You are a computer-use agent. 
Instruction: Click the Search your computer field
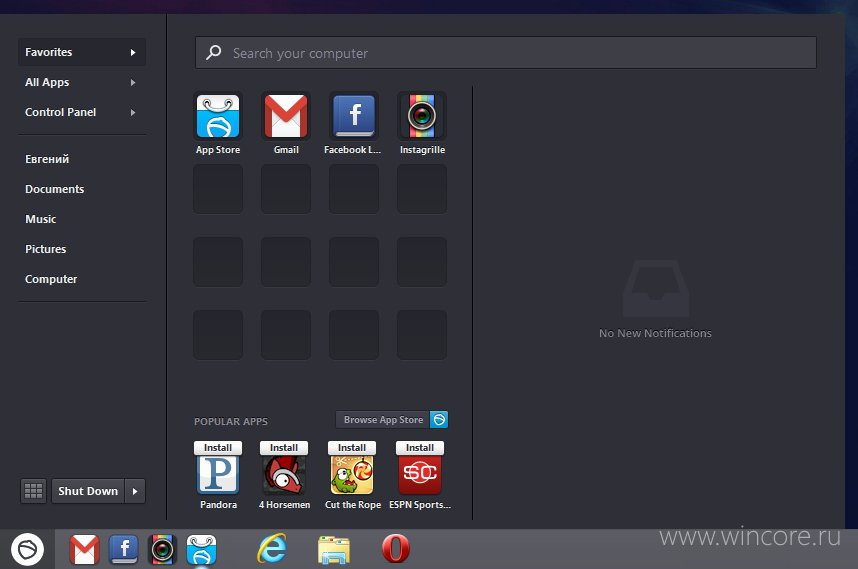click(506, 53)
